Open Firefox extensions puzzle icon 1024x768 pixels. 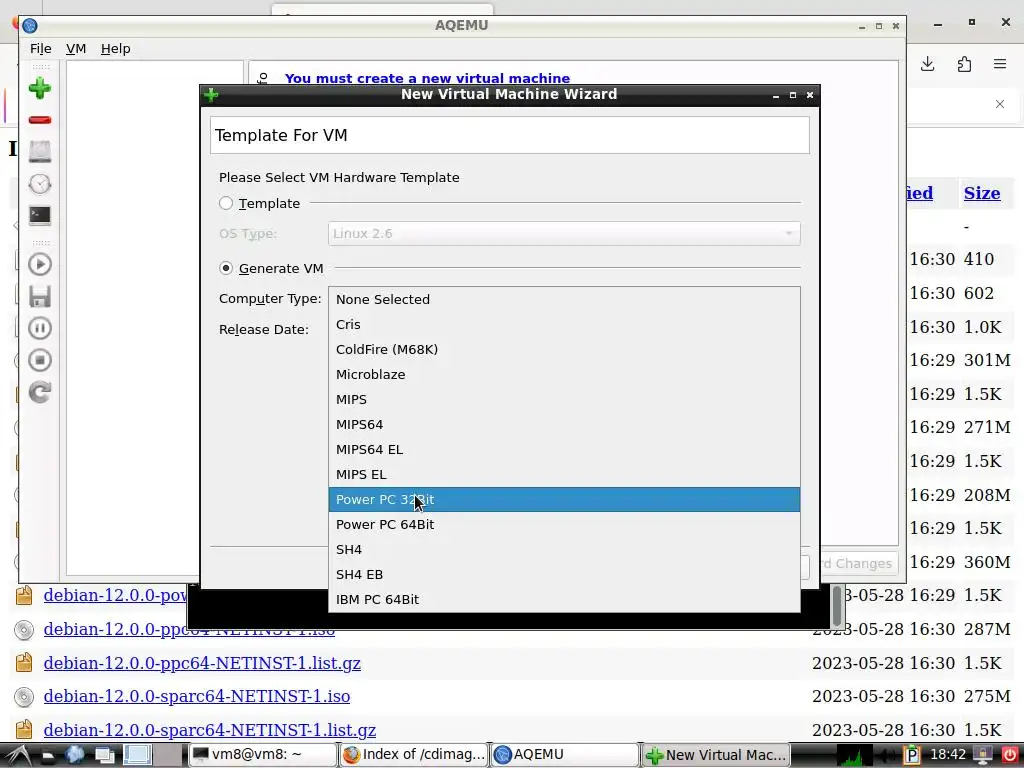(x=964, y=64)
